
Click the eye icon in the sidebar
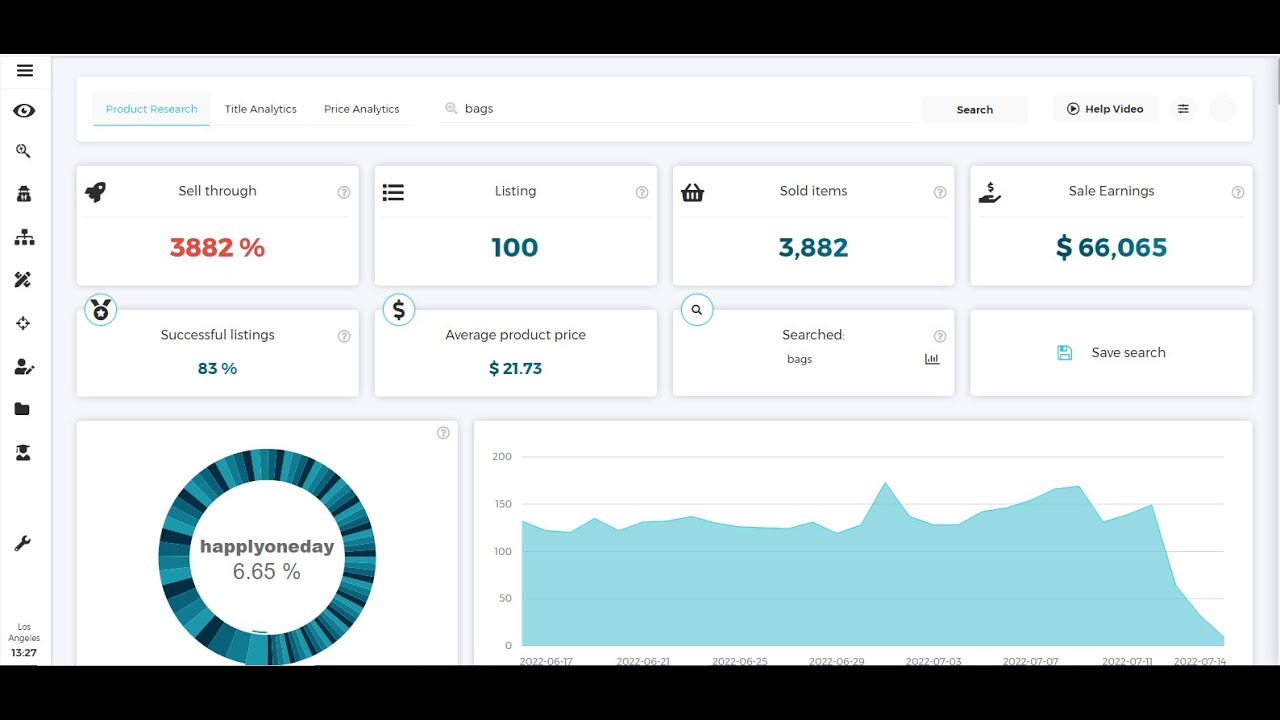[x=24, y=111]
